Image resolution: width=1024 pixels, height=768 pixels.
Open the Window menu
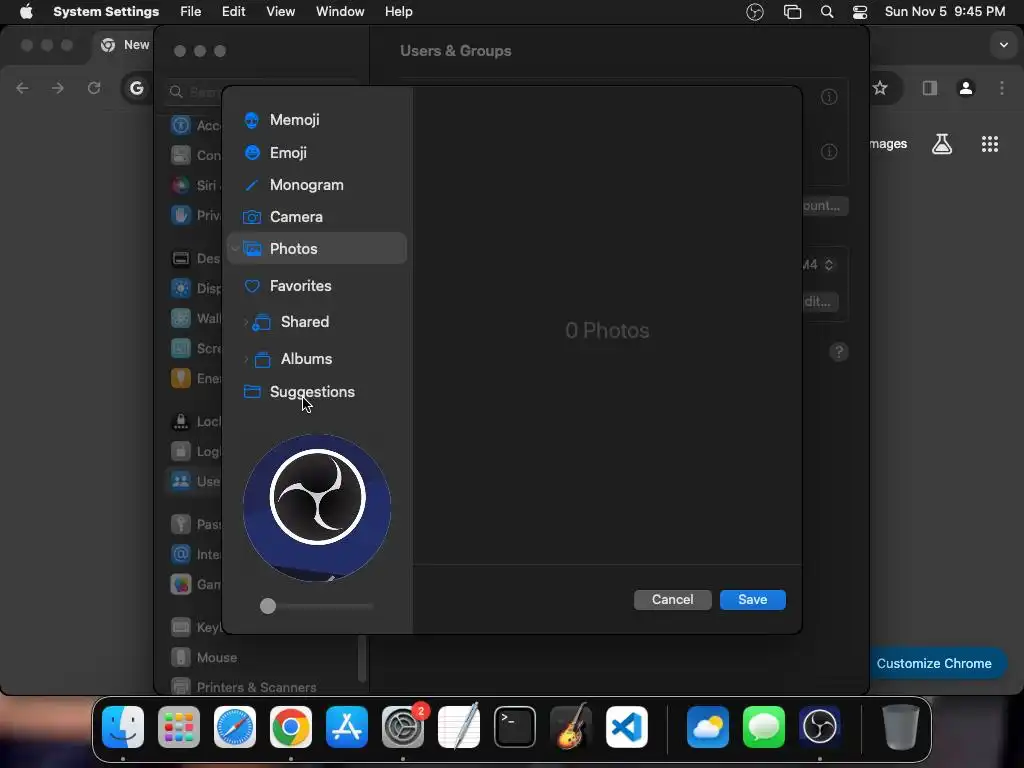340,12
